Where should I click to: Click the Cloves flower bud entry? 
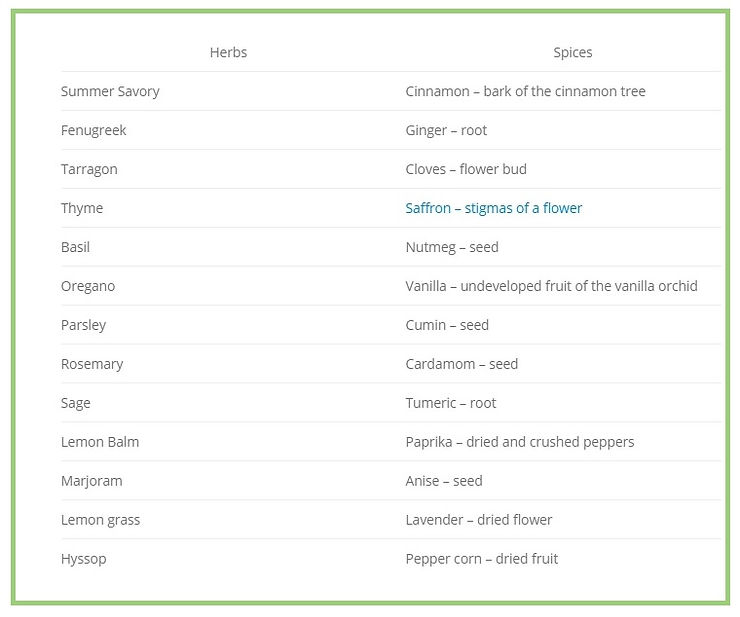coord(466,169)
